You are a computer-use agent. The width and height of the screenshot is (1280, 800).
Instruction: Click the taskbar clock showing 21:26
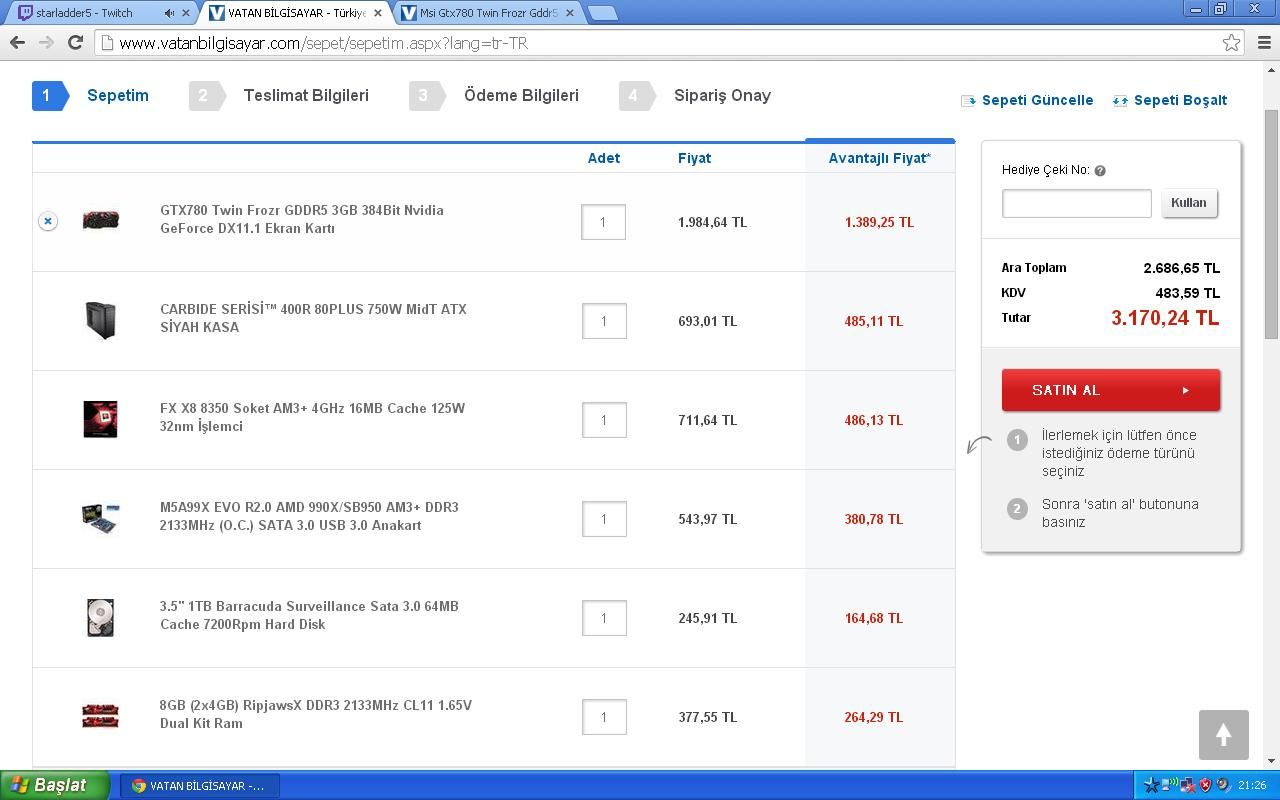pos(1252,786)
